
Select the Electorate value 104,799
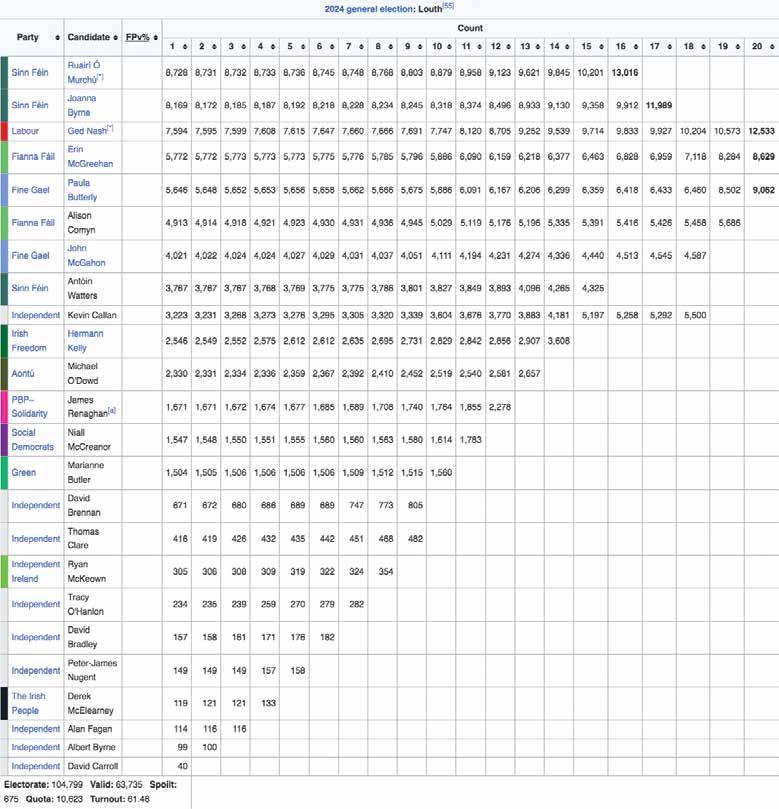(67, 785)
